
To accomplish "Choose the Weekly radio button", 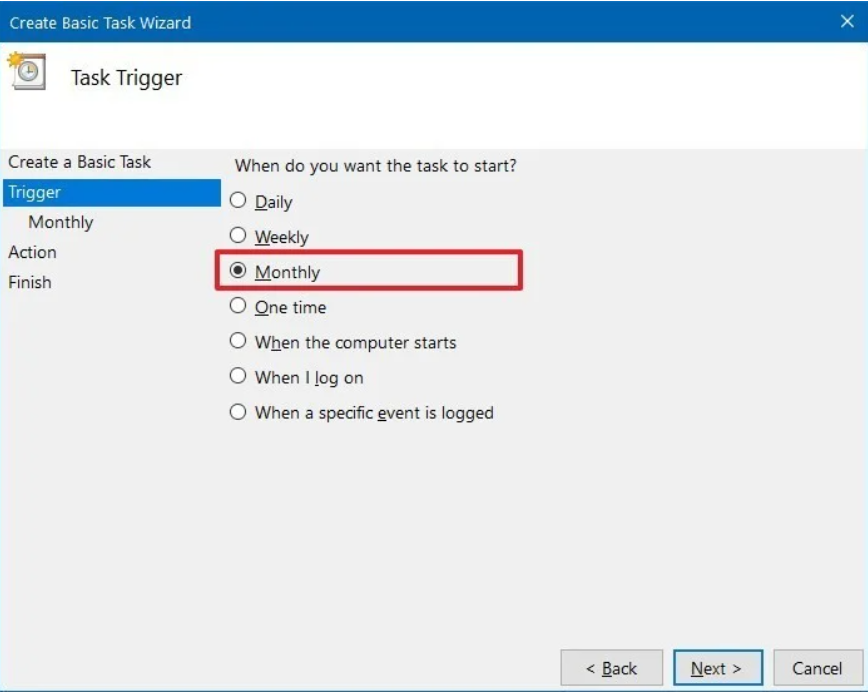I will click(238, 236).
